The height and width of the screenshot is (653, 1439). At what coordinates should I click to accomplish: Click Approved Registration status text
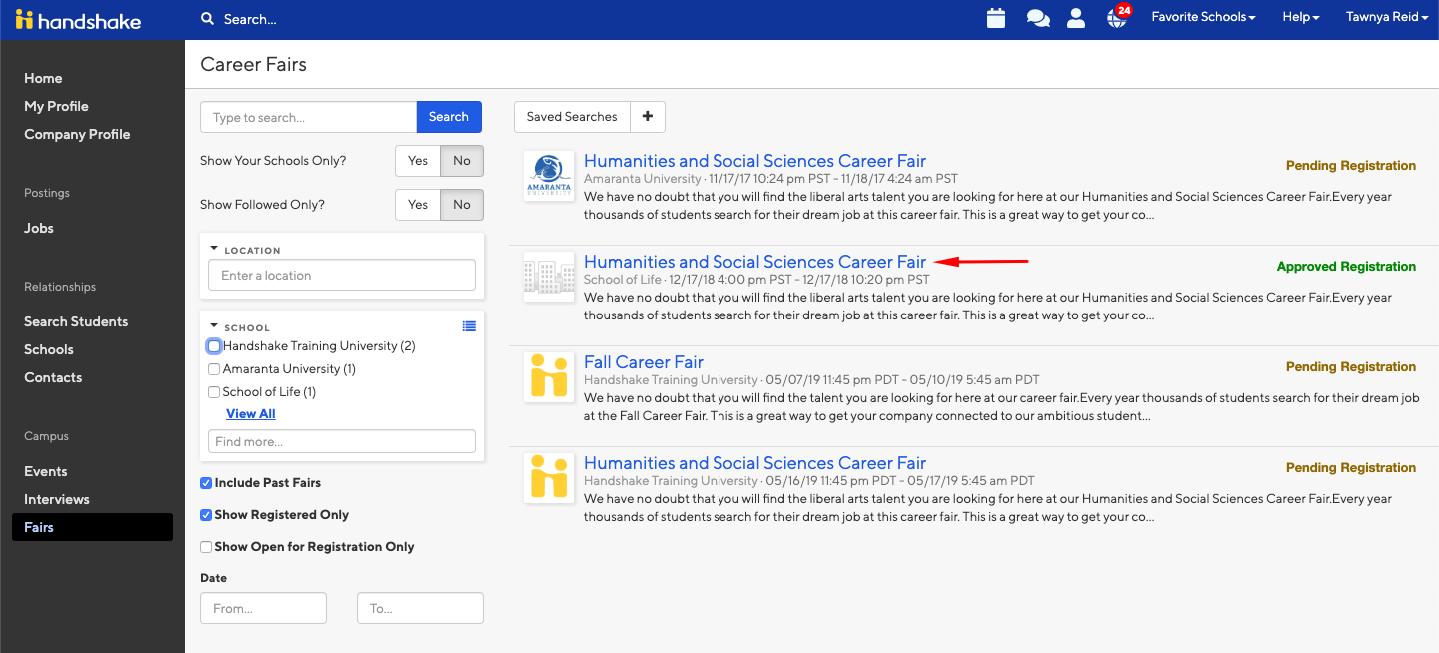point(1346,267)
